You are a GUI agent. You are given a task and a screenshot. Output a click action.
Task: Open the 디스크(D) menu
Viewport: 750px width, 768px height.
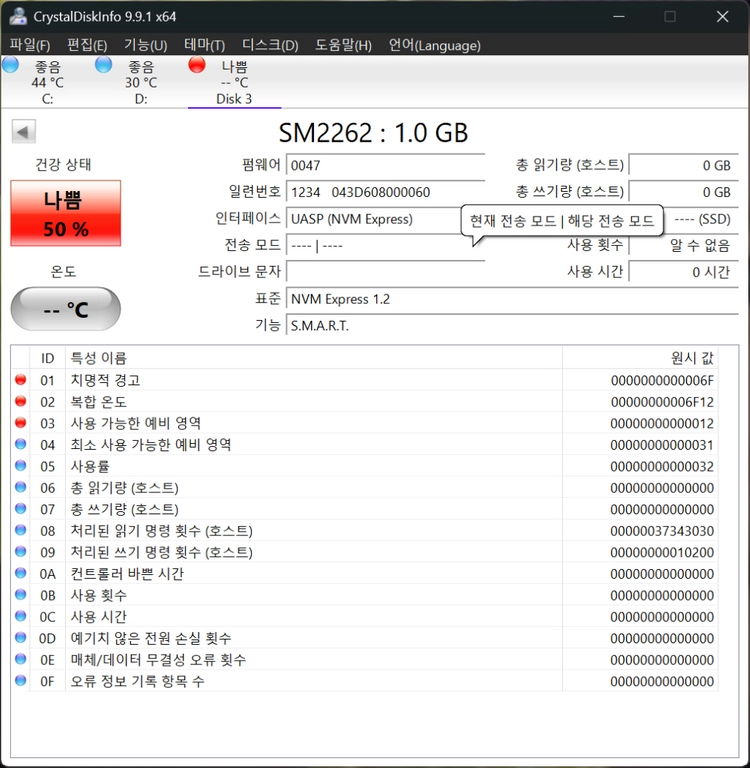click(270, 45)
